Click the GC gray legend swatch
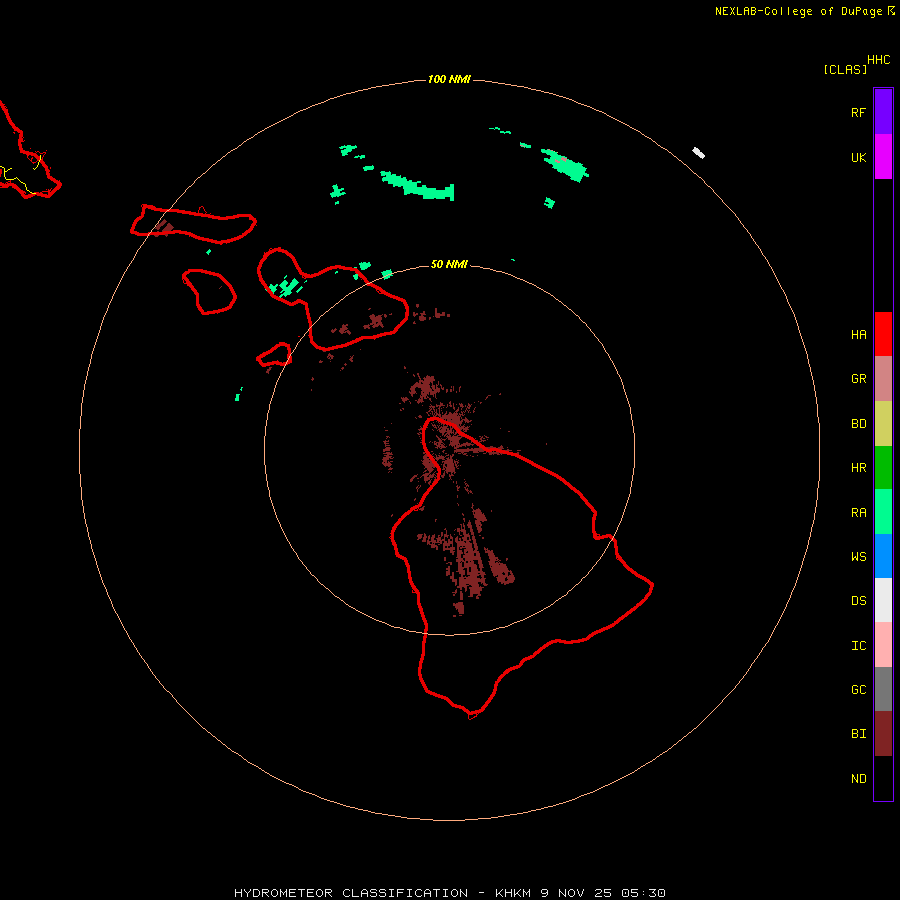Screen dimensions: 900x900 click(x=883, y=689)
